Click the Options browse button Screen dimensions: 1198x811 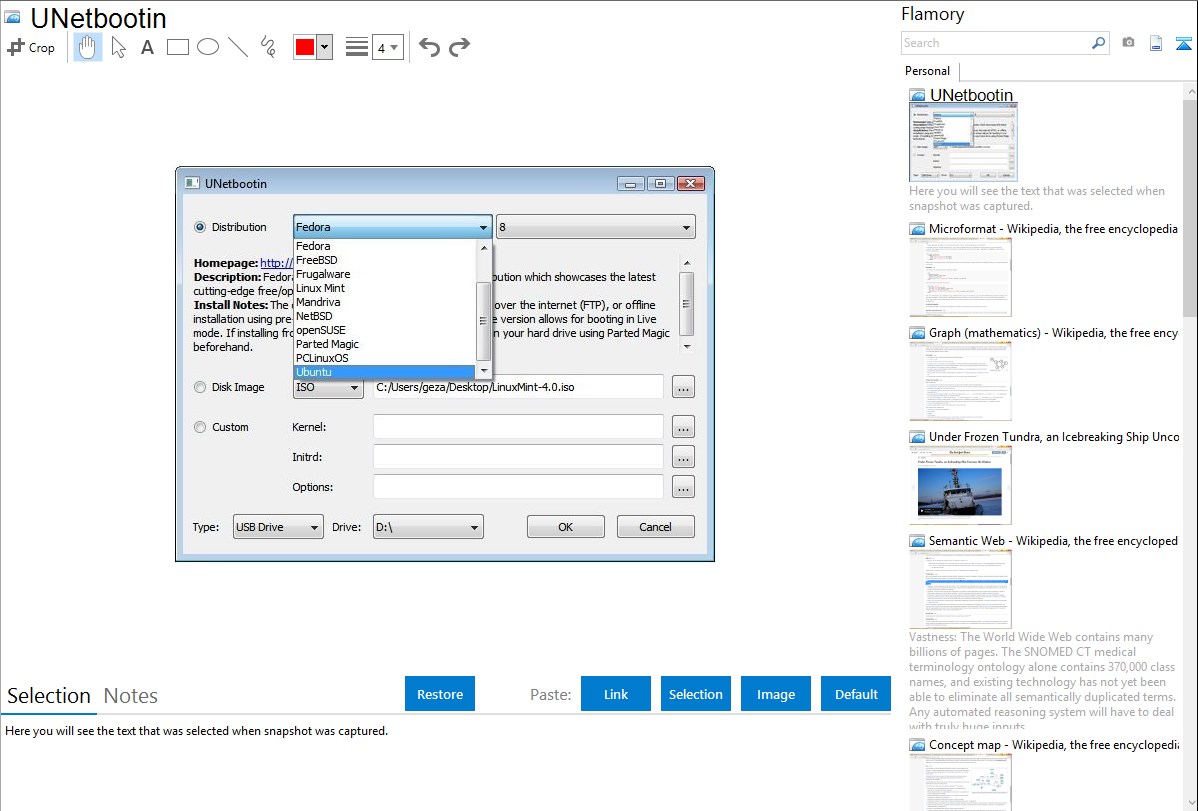683,487
